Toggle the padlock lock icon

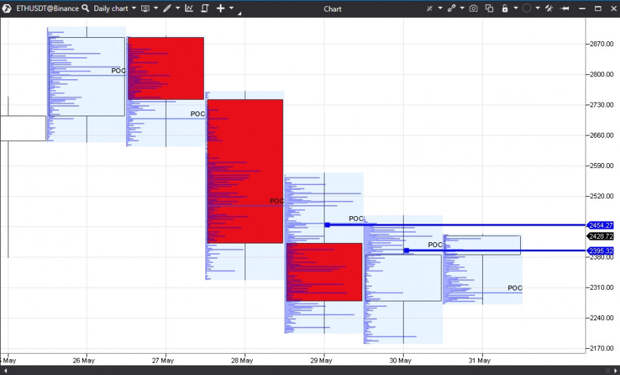click(505, 8)
